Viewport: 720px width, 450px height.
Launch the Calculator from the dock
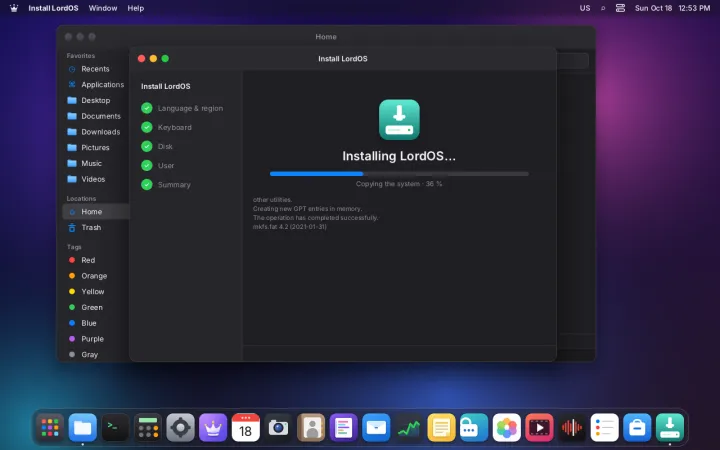[148, 428]
